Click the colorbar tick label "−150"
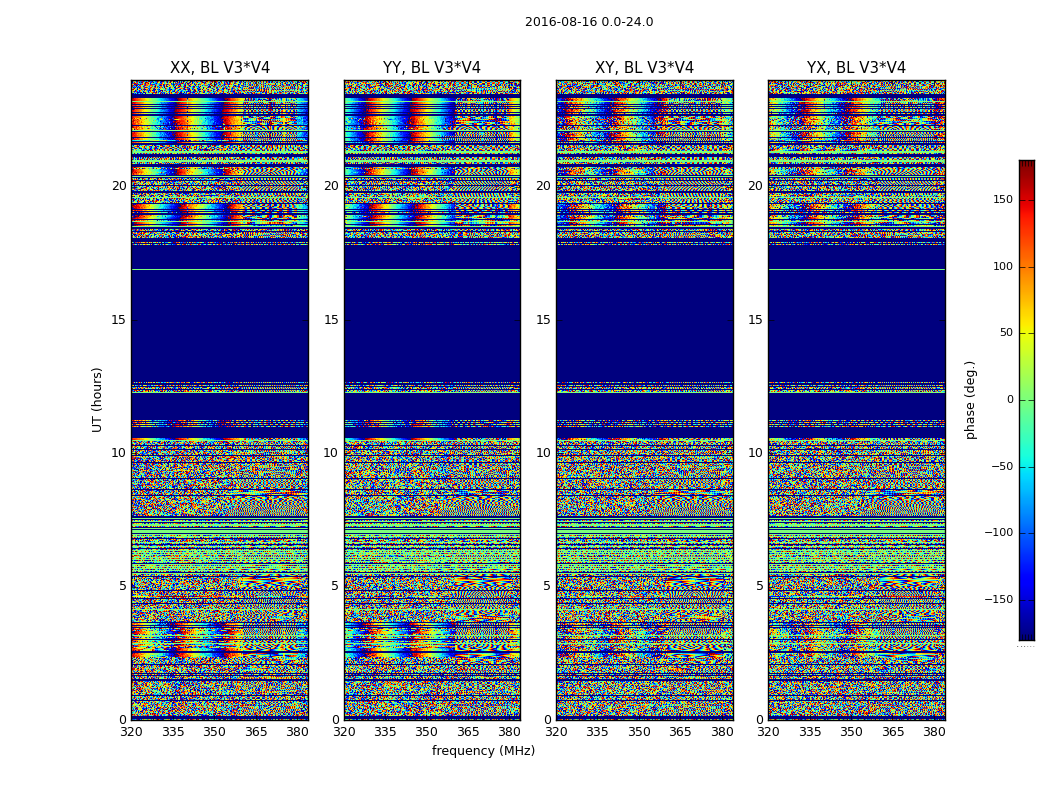Image resolution: width=1050 pixels, height=800 pixels. pyautogui.click(x=999, y=600)
